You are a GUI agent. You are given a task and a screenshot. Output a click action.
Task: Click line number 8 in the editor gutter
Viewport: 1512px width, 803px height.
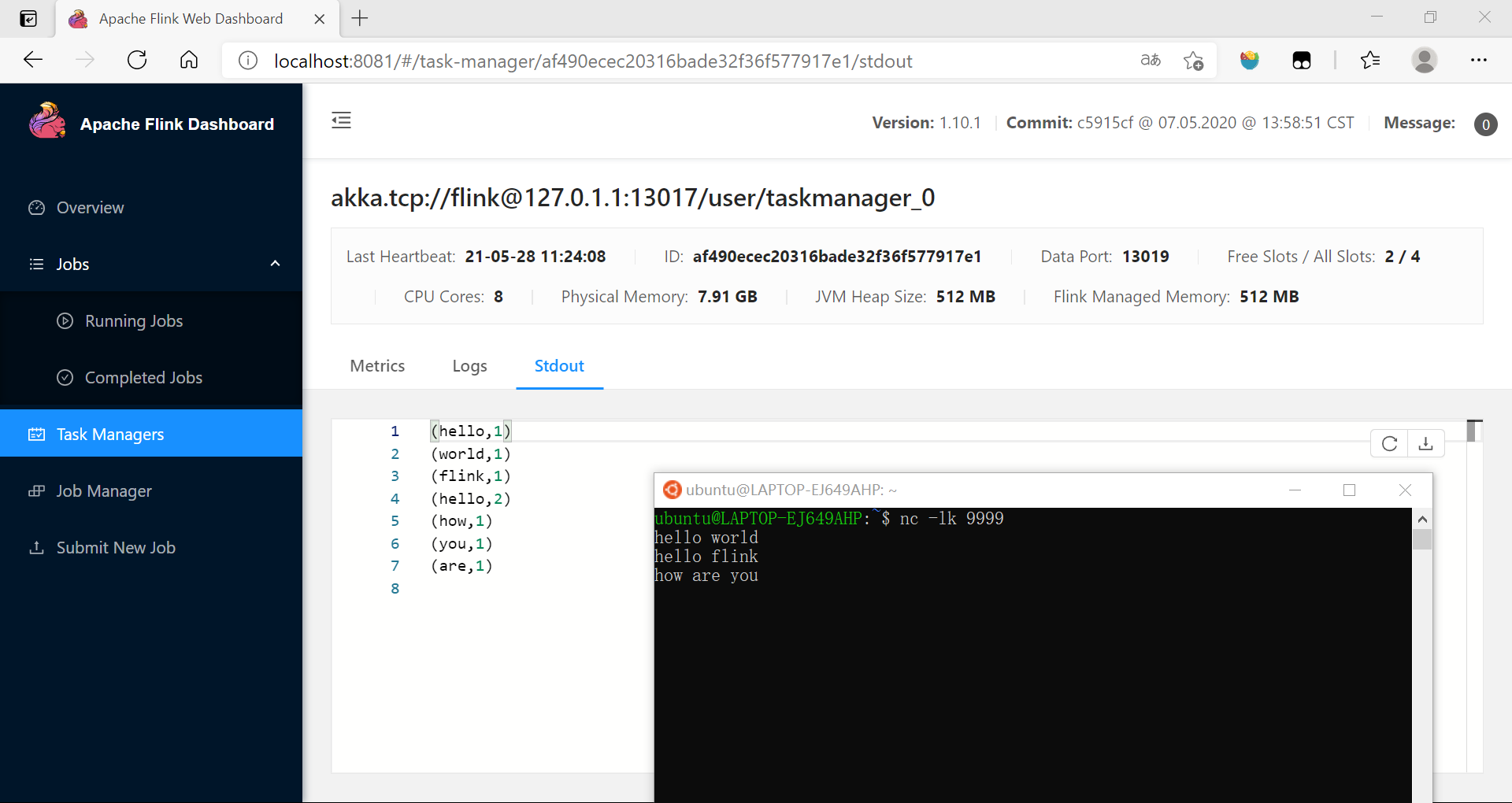coord(395,589)
